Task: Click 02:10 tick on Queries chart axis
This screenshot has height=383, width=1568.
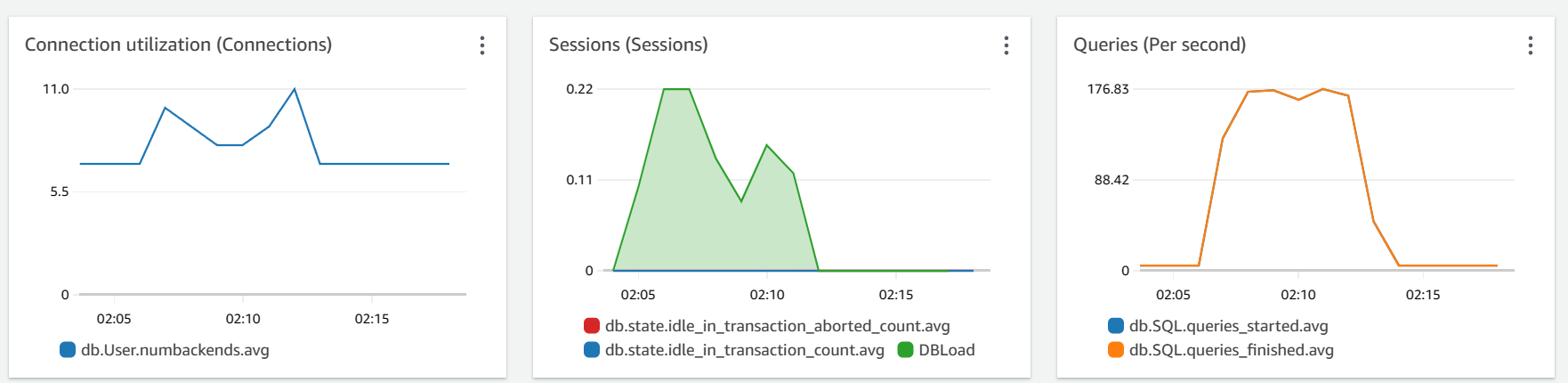Action: click(1298, 295)
